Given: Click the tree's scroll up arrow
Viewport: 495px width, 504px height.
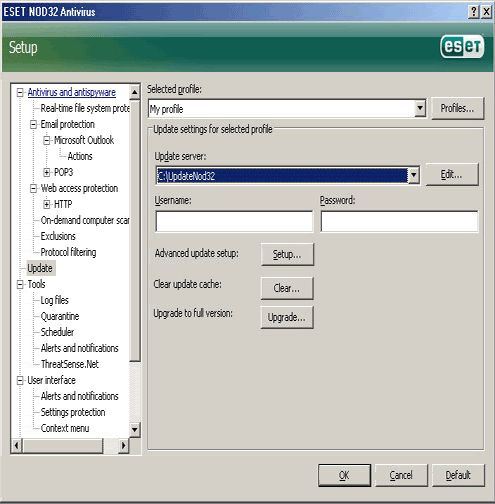Looking at the screenshot, I should [x=135, y=92].
